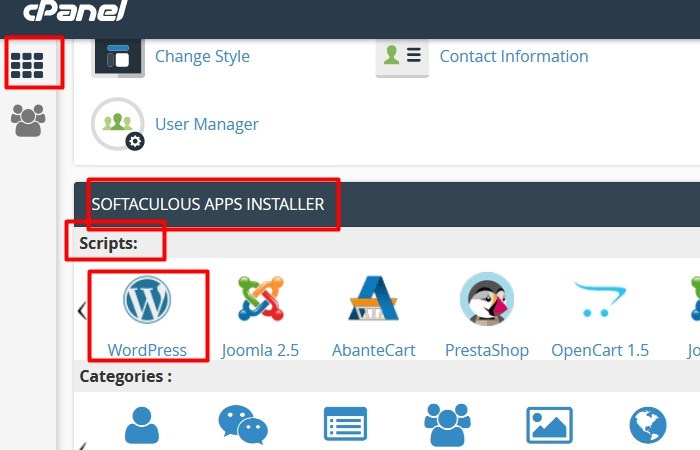Click the Scripts: label

(x=108, y=244)
